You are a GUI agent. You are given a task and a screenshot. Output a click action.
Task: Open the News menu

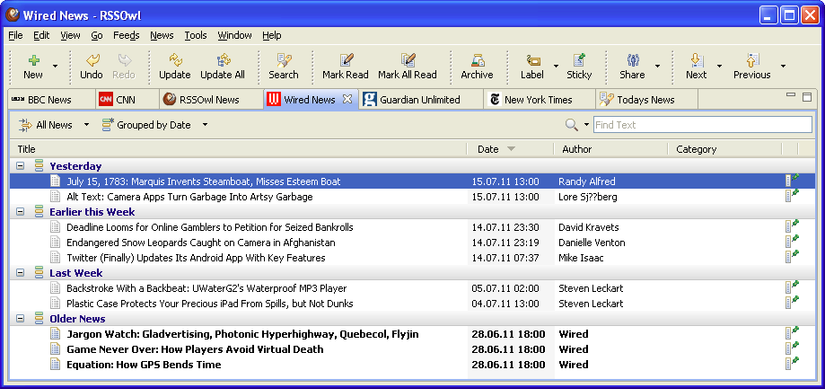click(x=162, y=36)
